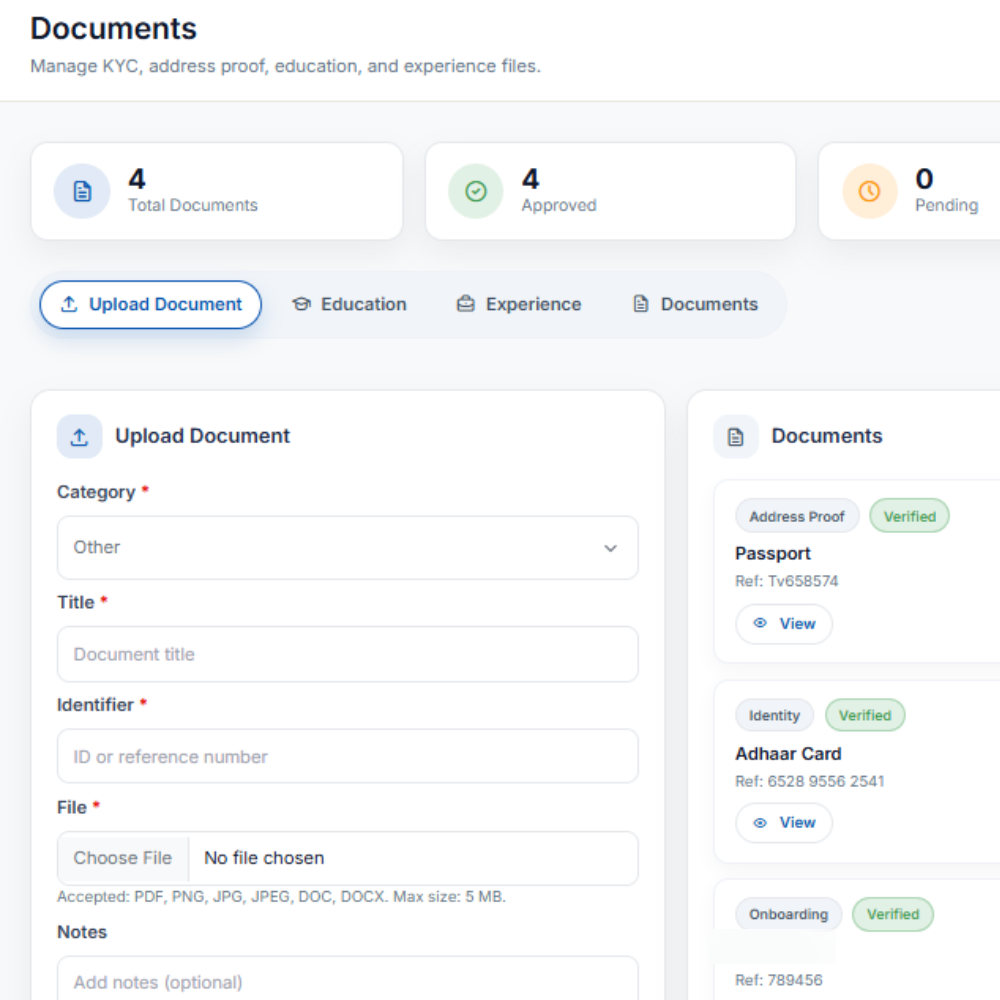Screen dimensions: 1000x1000
Task: Click the Total Documents file icon
Action: click(x=82, y=191)
